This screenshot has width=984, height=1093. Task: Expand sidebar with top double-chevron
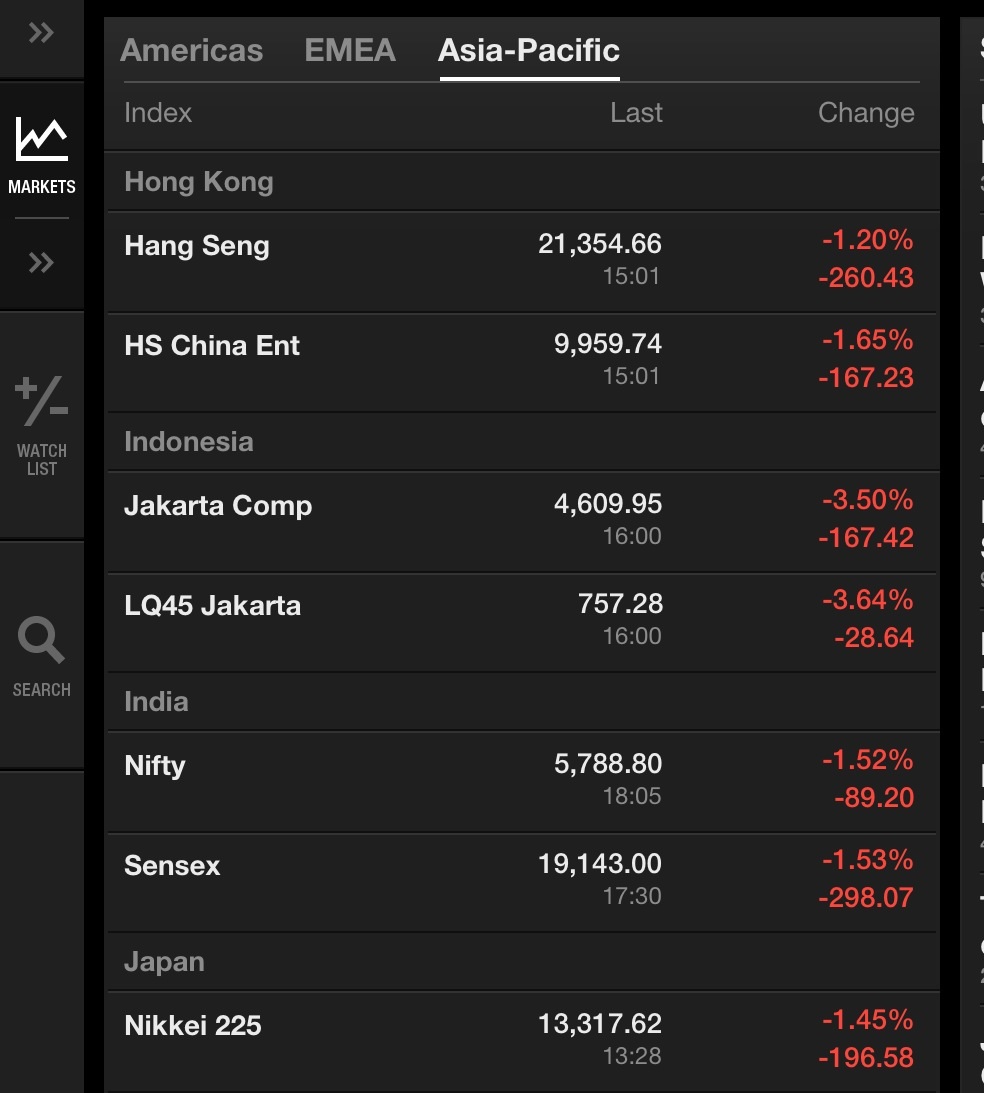click(41, 34)
